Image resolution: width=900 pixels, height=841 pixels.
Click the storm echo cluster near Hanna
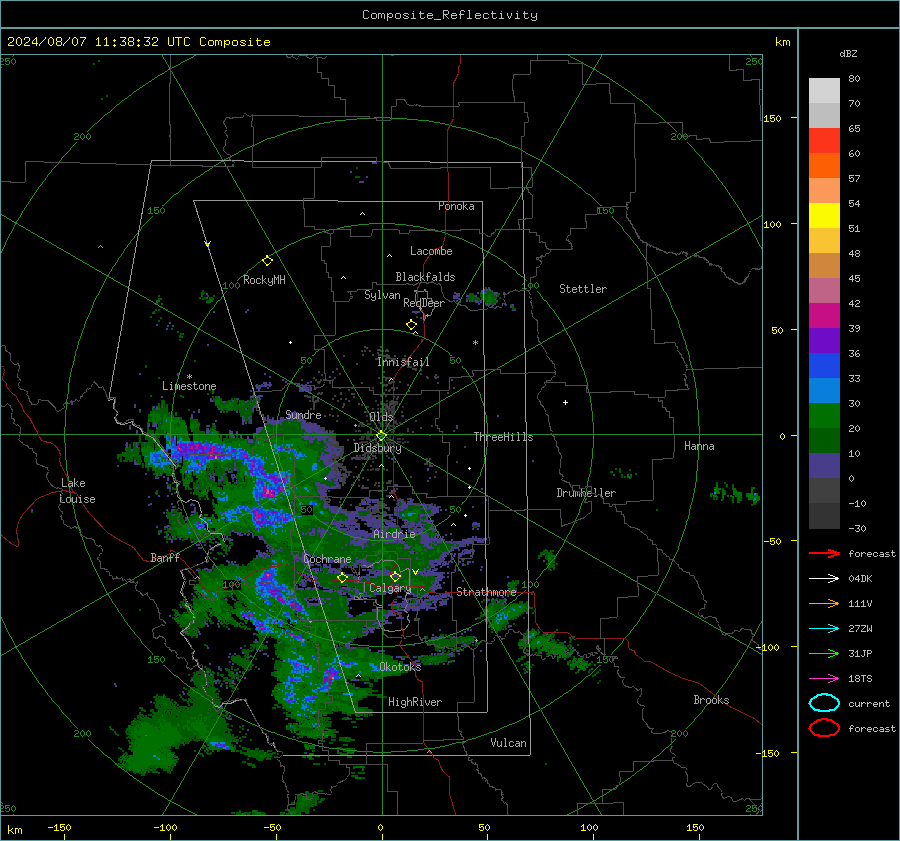(735, 493)
